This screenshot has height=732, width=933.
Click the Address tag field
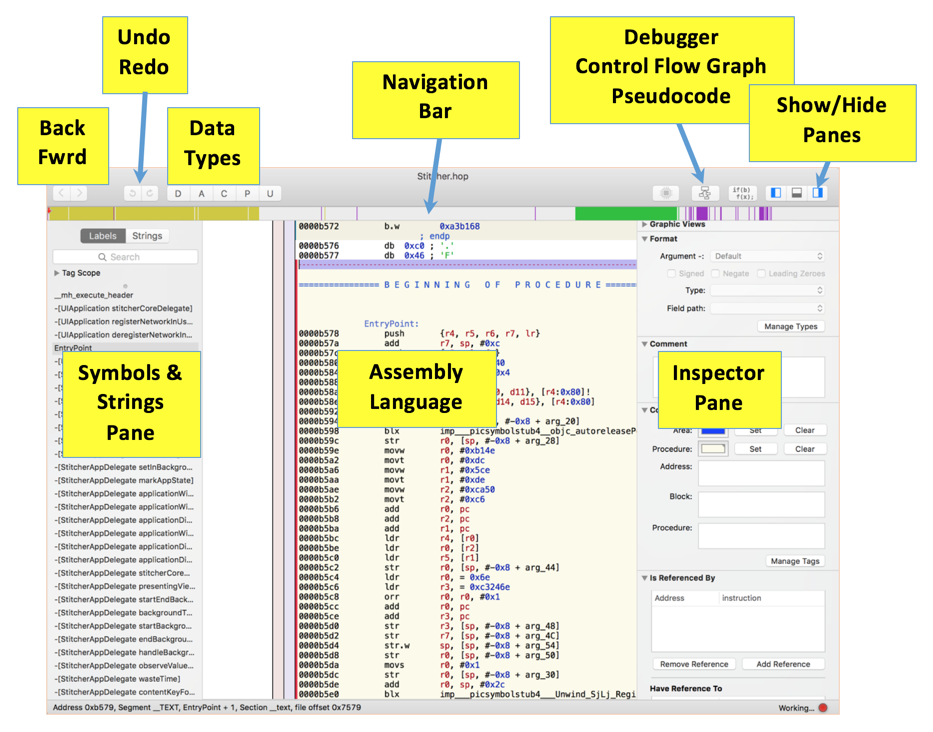[762, 473]
